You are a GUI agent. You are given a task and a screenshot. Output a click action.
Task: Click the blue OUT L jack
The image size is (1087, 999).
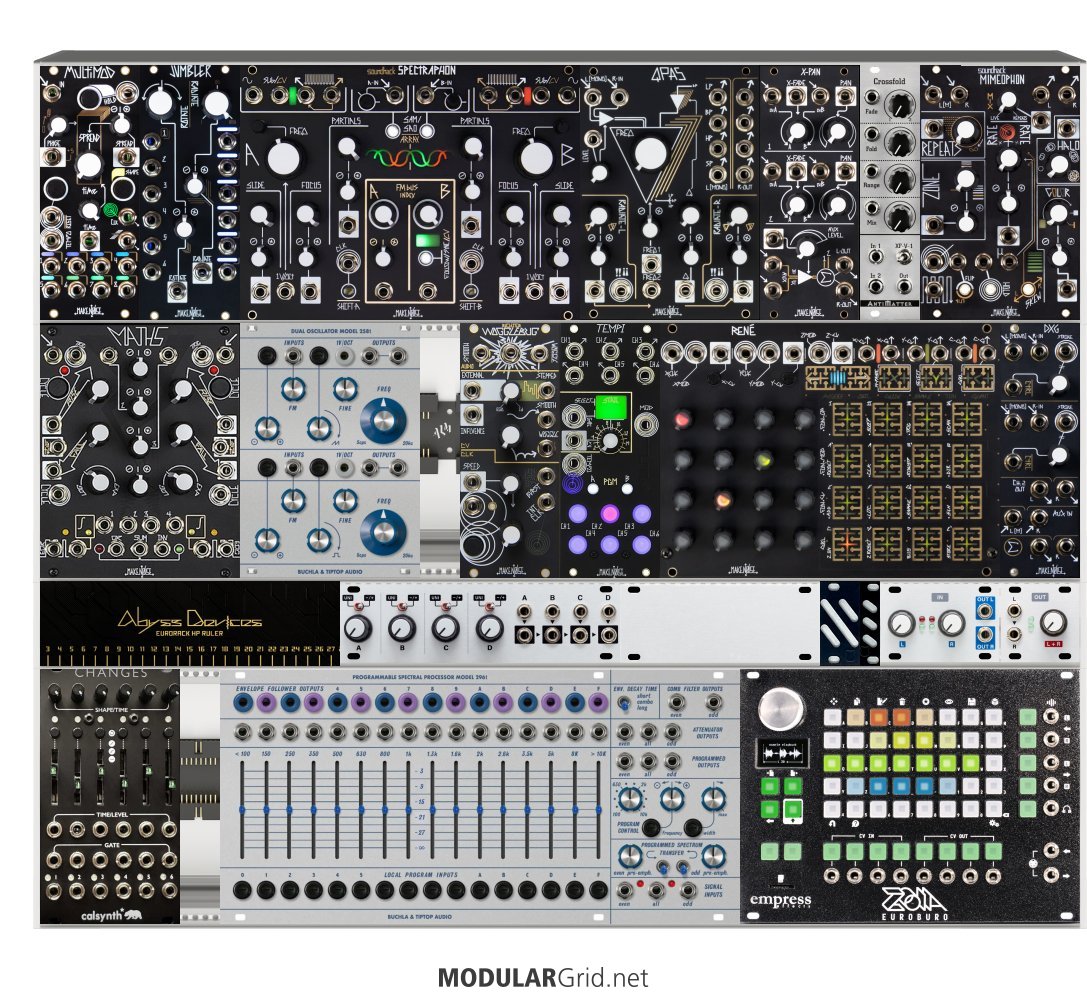985,611
